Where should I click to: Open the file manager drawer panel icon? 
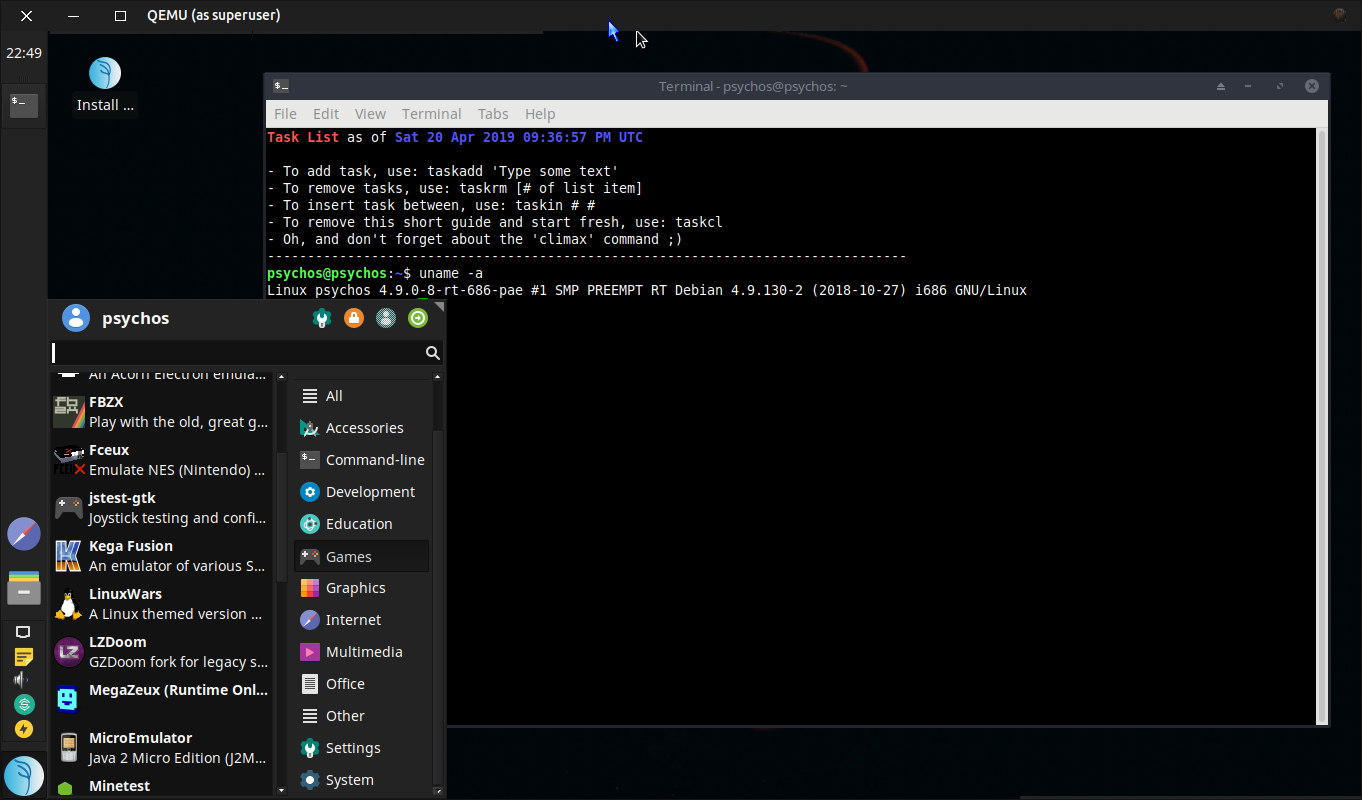point(24,587)
